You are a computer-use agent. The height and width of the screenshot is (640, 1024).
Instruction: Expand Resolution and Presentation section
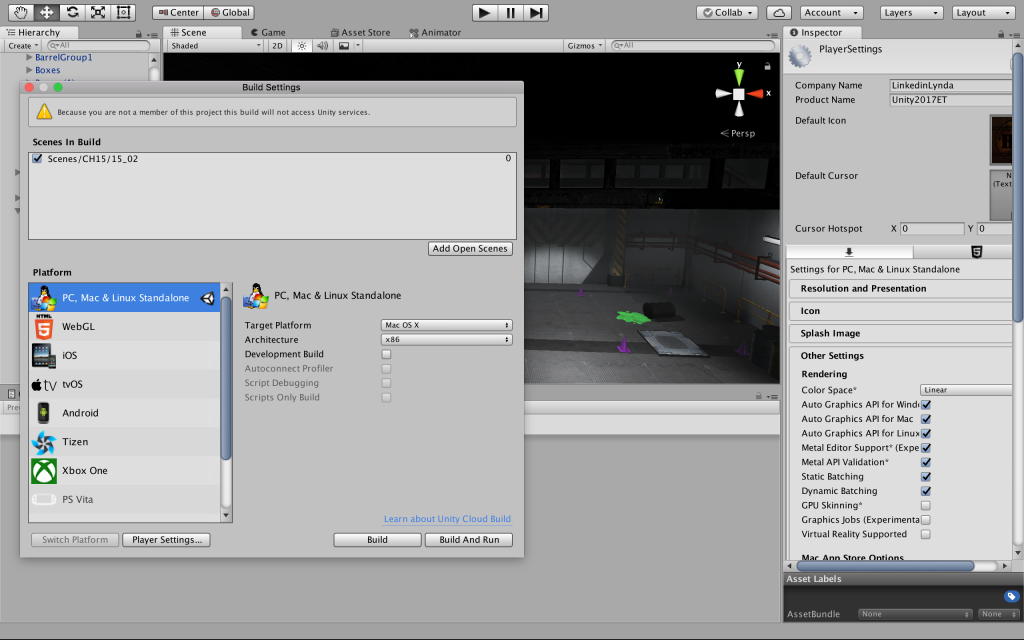900,289
